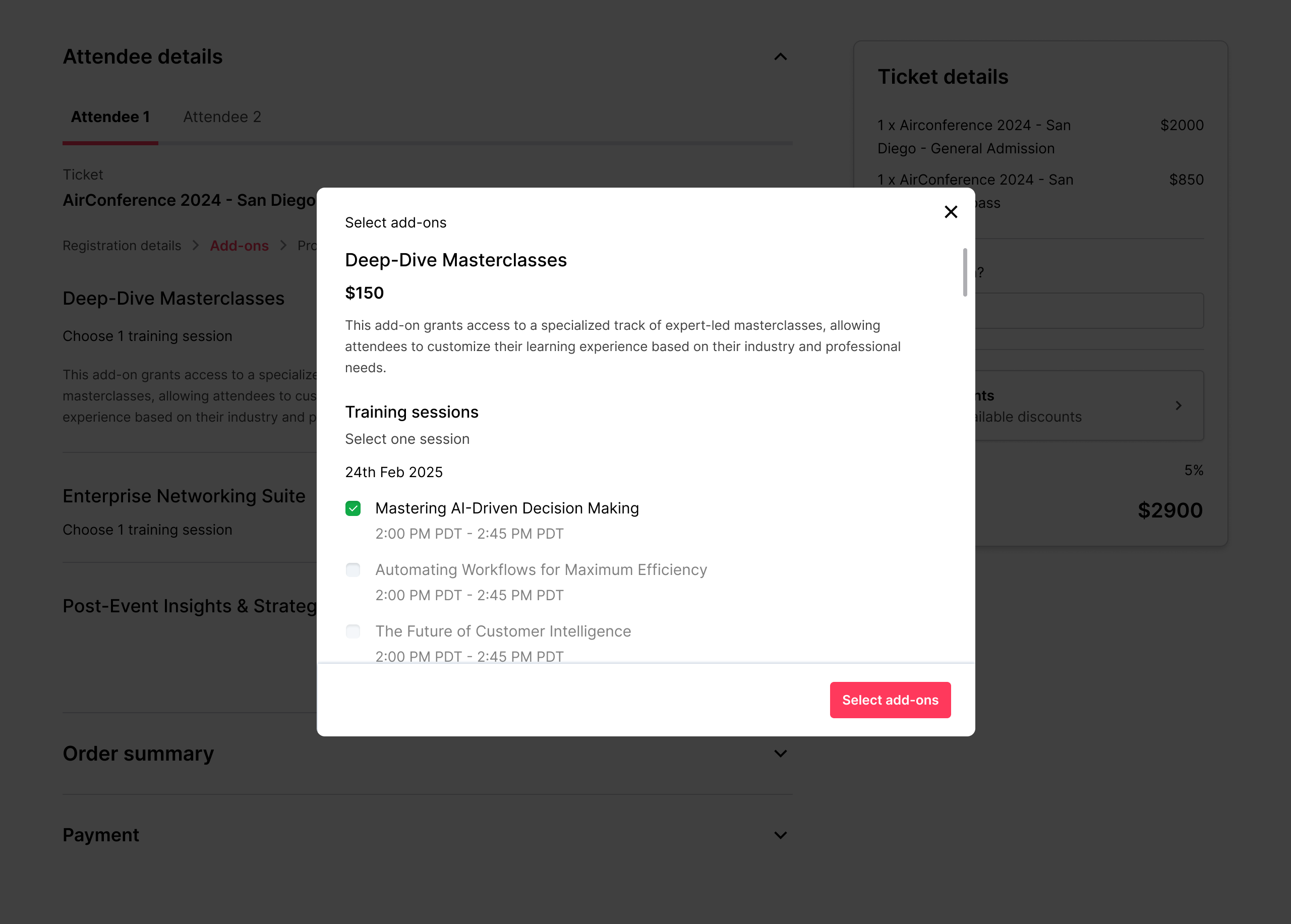The image size is (1291, 924).
Task: Click the Deep-Dive Masterclasses heading in background
Action: coord(173,298)
